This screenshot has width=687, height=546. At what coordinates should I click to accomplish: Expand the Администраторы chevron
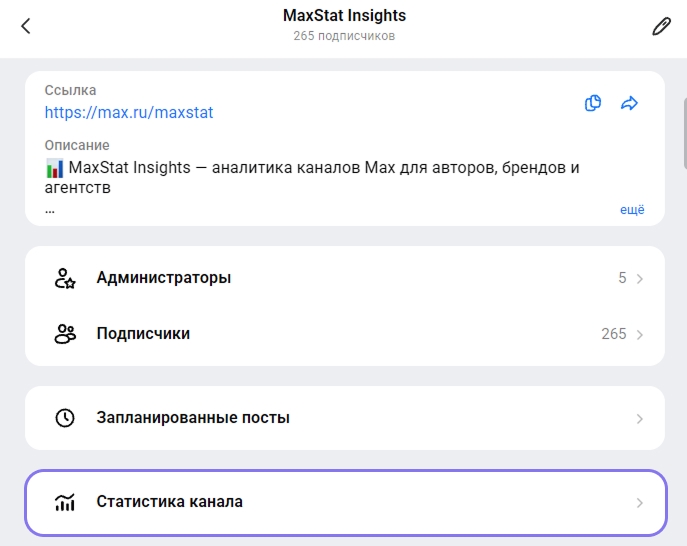click(x=640, y=279)
